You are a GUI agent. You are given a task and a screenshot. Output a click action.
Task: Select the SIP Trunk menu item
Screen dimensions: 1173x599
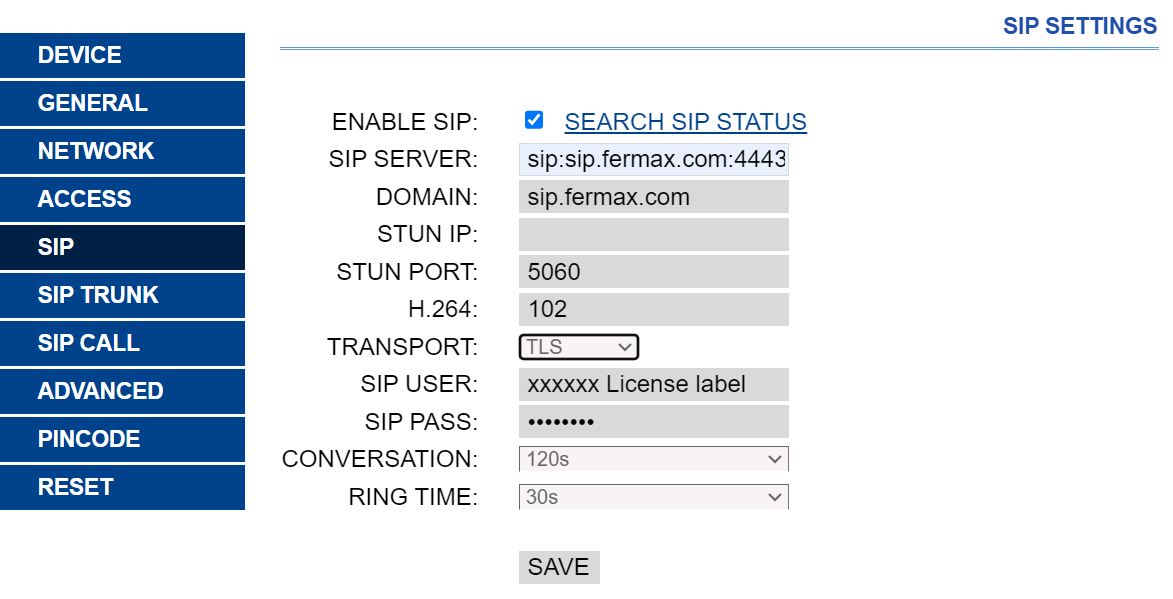(x=123, y=295)
